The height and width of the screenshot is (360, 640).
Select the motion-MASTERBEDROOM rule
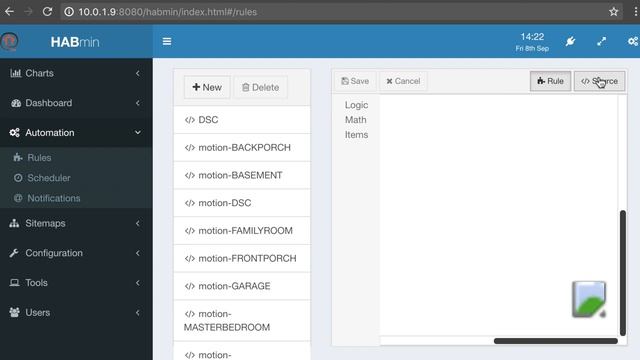click(242, 320)
